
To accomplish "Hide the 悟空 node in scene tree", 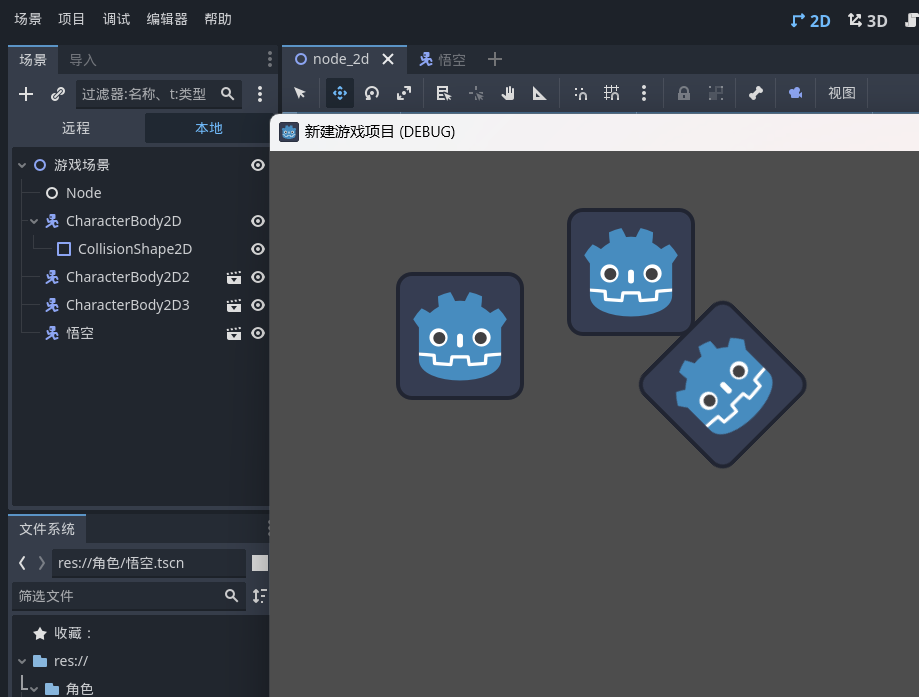I will [x=258, y=333].
